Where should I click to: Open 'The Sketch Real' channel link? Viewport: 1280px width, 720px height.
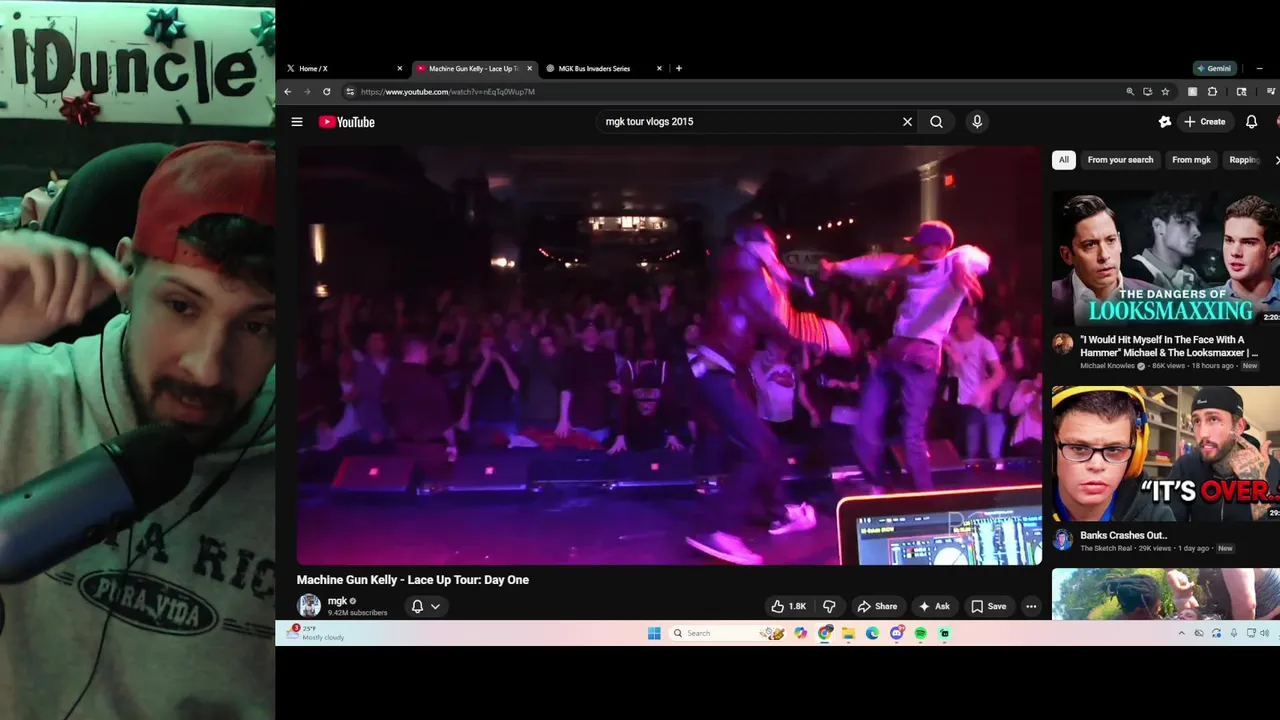click(1108, 548)
